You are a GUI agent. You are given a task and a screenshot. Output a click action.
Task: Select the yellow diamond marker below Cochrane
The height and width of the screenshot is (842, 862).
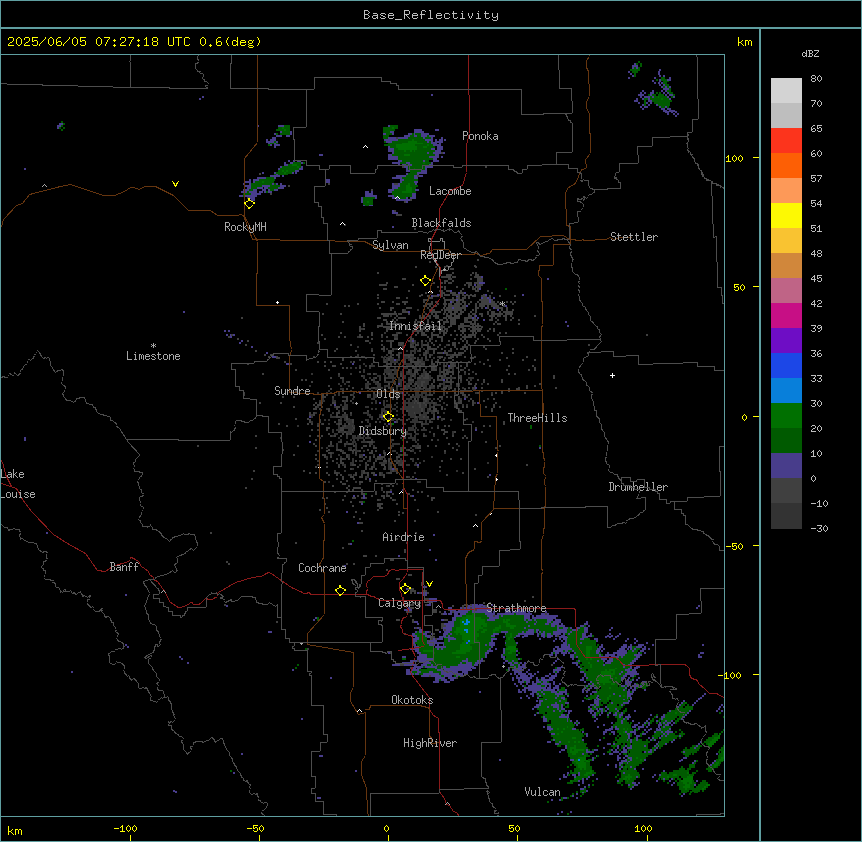(x=340, y=590)
